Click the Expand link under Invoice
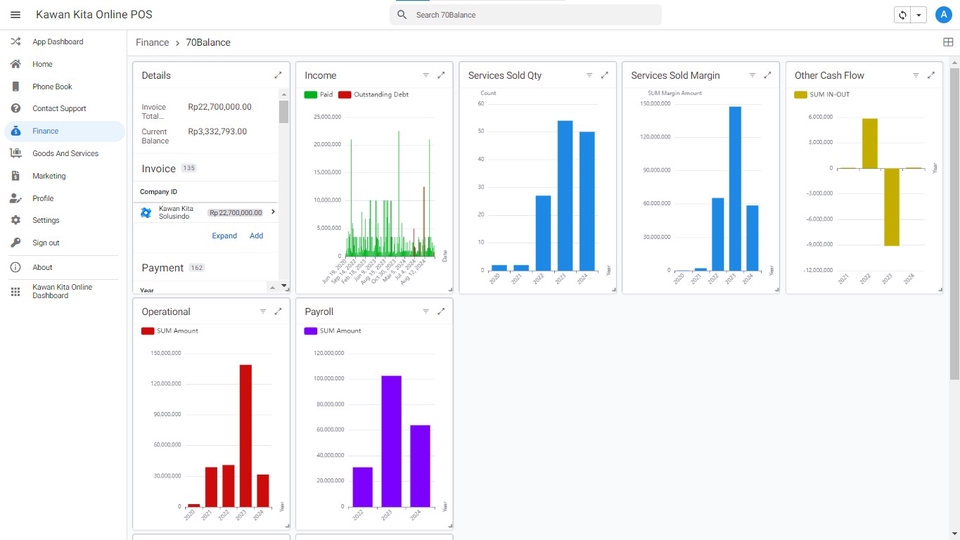Viewport: 960px width, 540px height. click(x=224, y=236)
